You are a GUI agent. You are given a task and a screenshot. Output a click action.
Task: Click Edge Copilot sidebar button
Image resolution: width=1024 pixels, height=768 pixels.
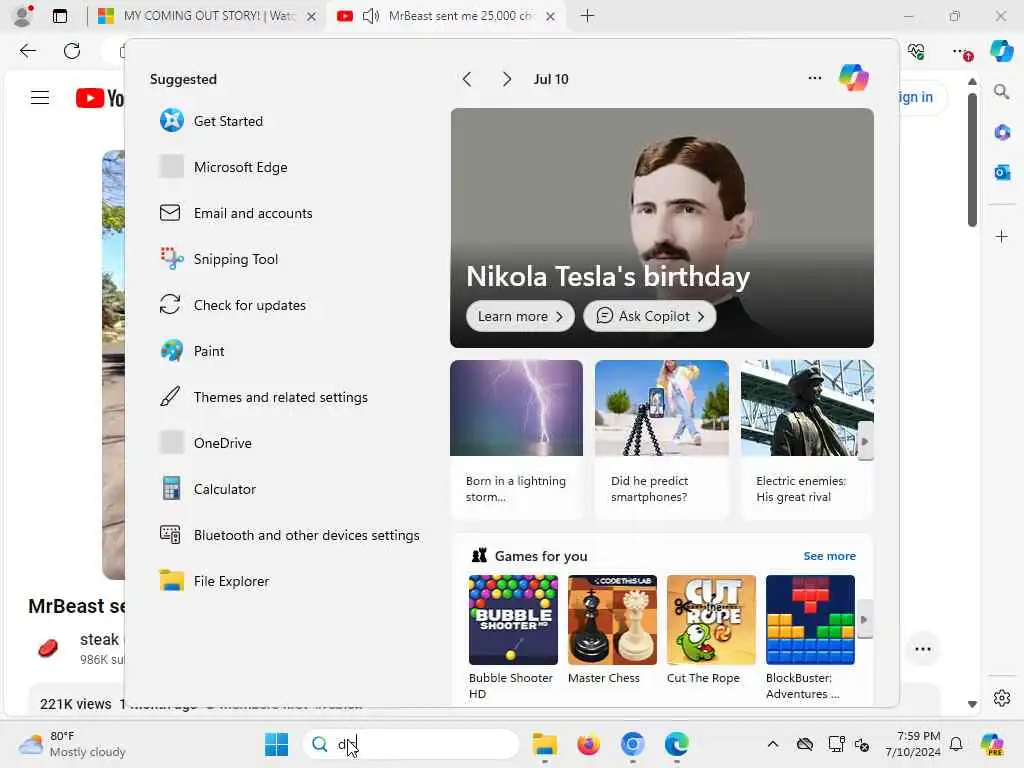tap(1002, 51)
